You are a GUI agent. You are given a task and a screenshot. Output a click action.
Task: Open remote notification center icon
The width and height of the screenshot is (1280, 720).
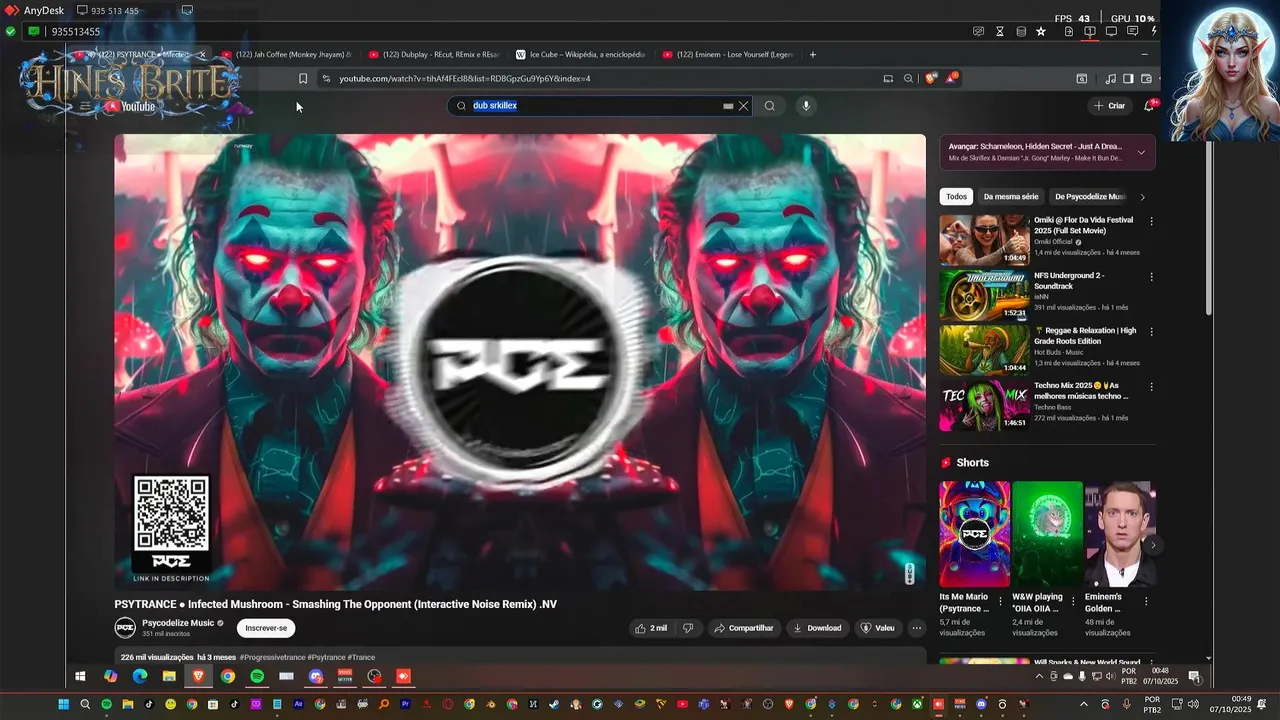1194,677
